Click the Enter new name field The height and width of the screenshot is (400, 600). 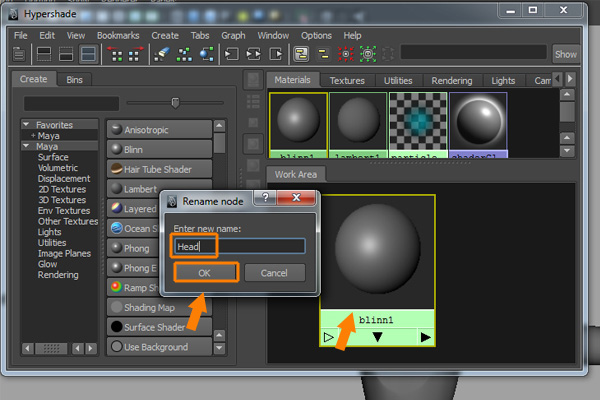239,246
